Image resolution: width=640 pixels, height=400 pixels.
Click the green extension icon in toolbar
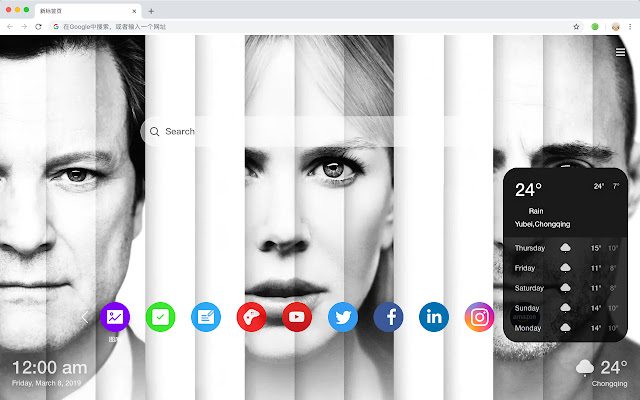[595, 27]
